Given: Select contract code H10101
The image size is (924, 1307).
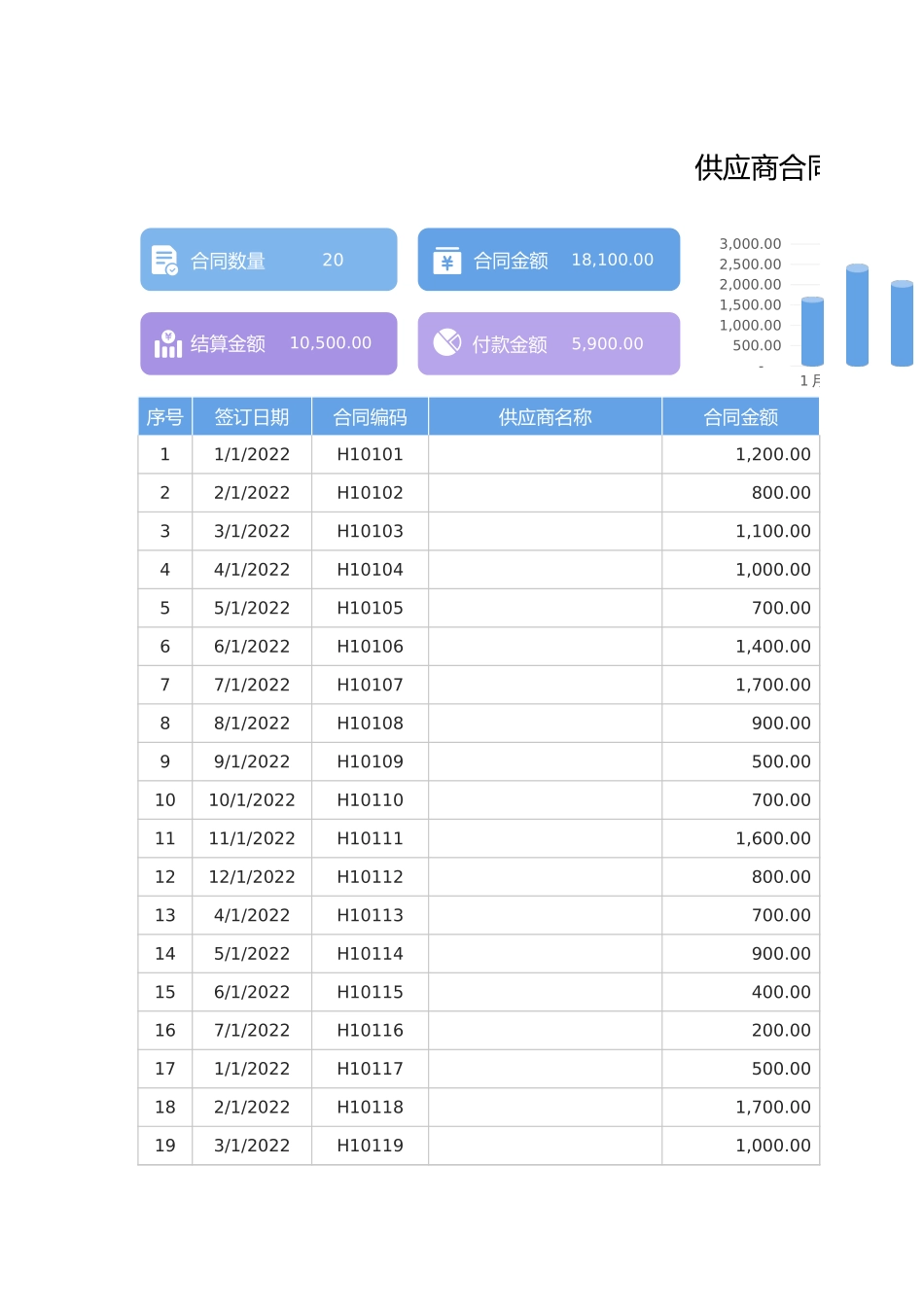Looking at the screenshot, I should pyautogui.click(x=369, y=454).
